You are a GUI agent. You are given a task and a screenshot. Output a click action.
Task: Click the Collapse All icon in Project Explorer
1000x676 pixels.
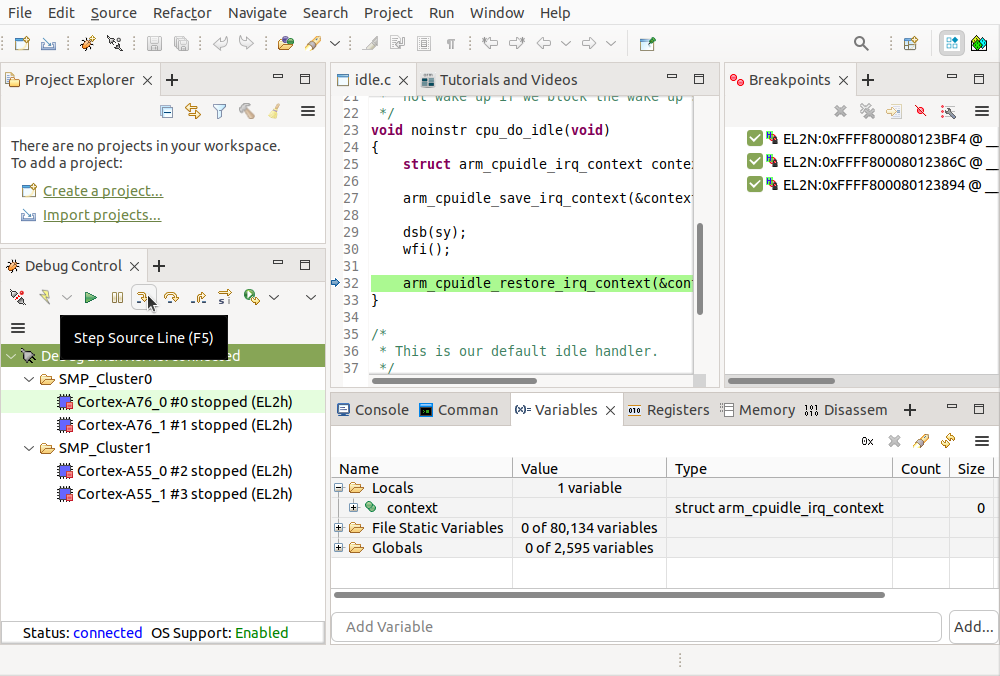[167, 112]
